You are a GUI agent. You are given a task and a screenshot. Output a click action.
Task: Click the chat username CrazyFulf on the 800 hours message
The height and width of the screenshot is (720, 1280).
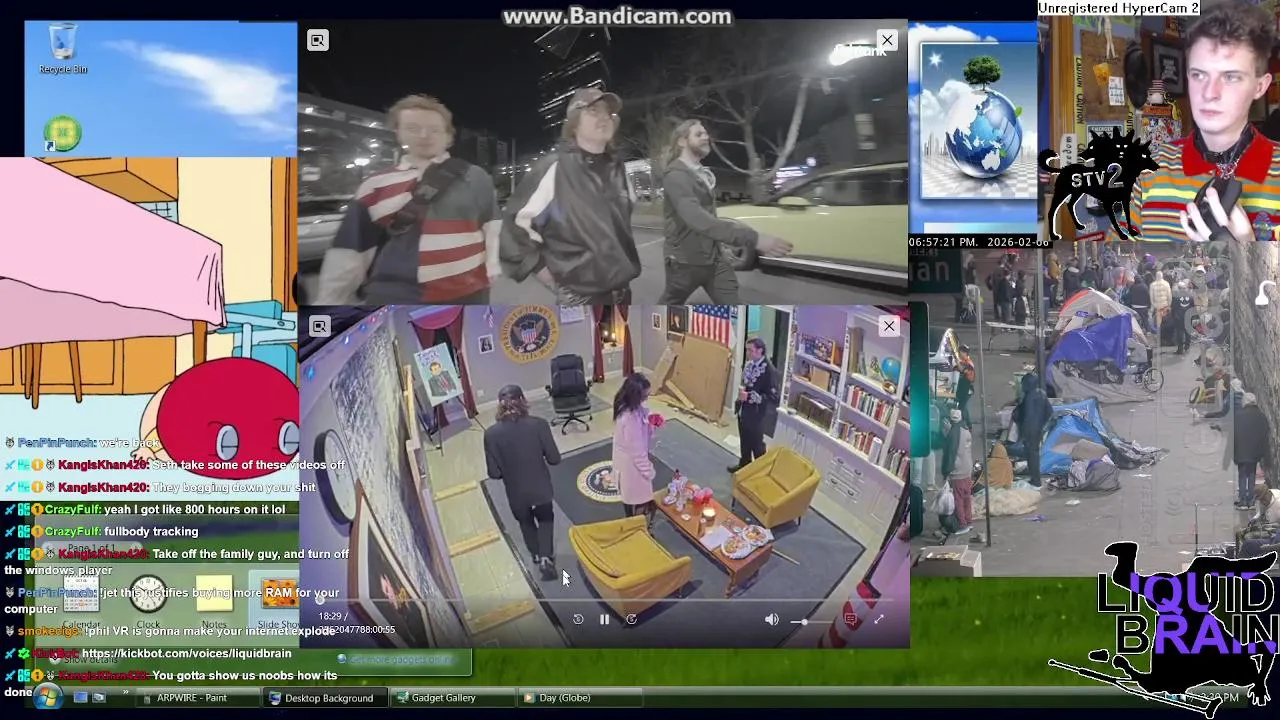tap(72, 509)
